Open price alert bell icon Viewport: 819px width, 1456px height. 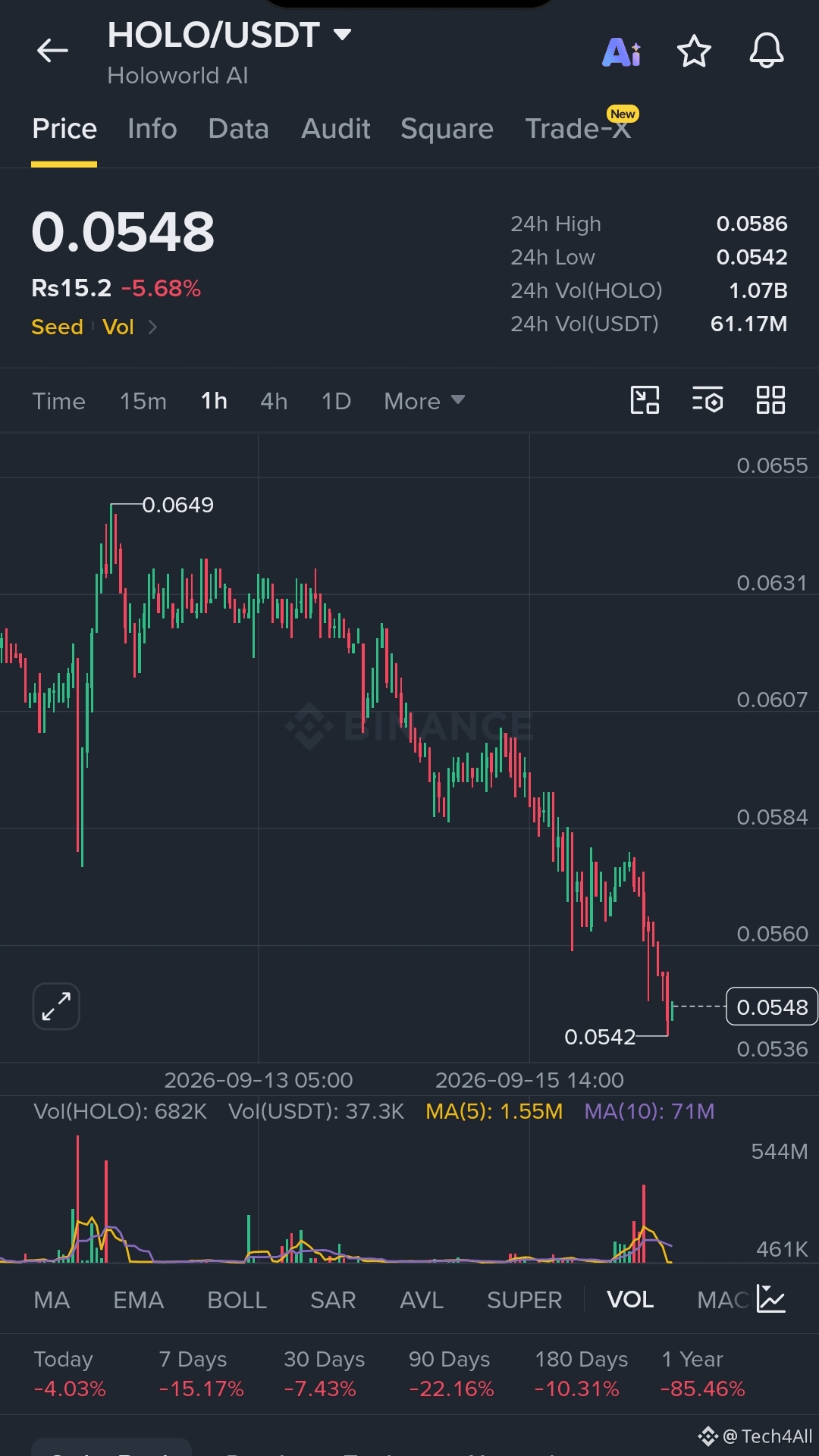coord(767,51)
